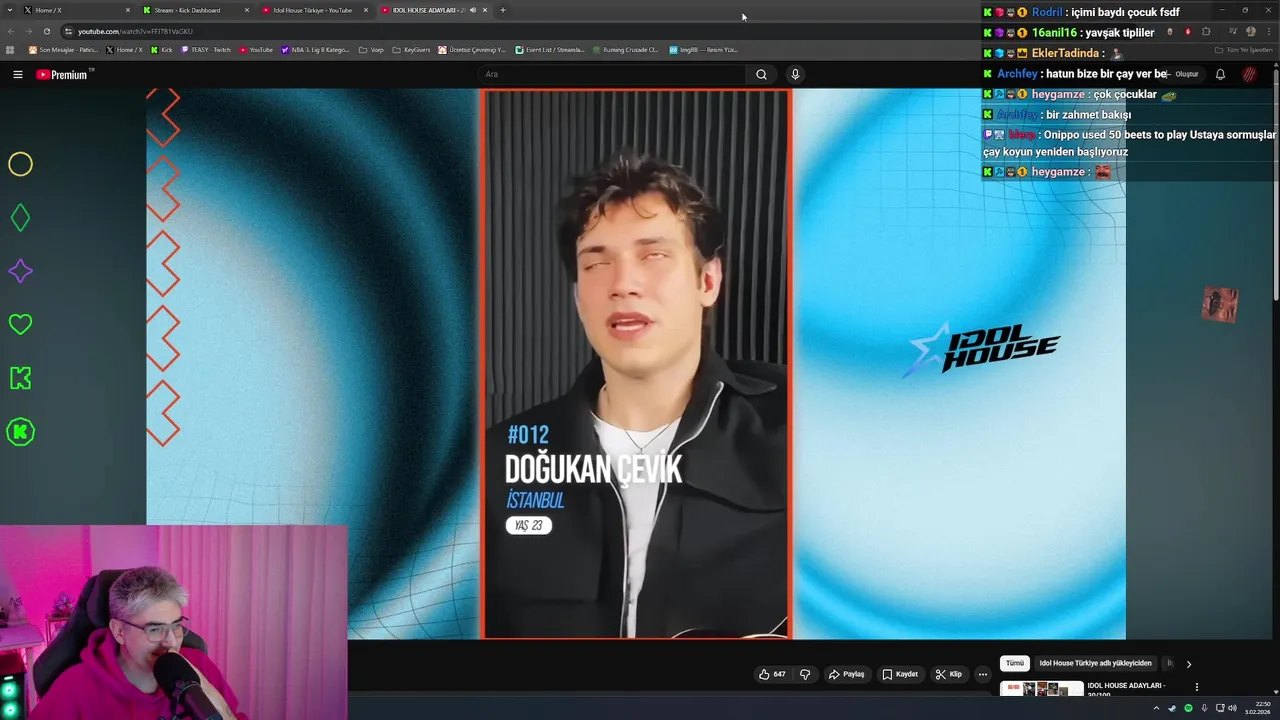1280x720 pixels.
Task: Open microphone tray icon
Action: coord(1204,708)
